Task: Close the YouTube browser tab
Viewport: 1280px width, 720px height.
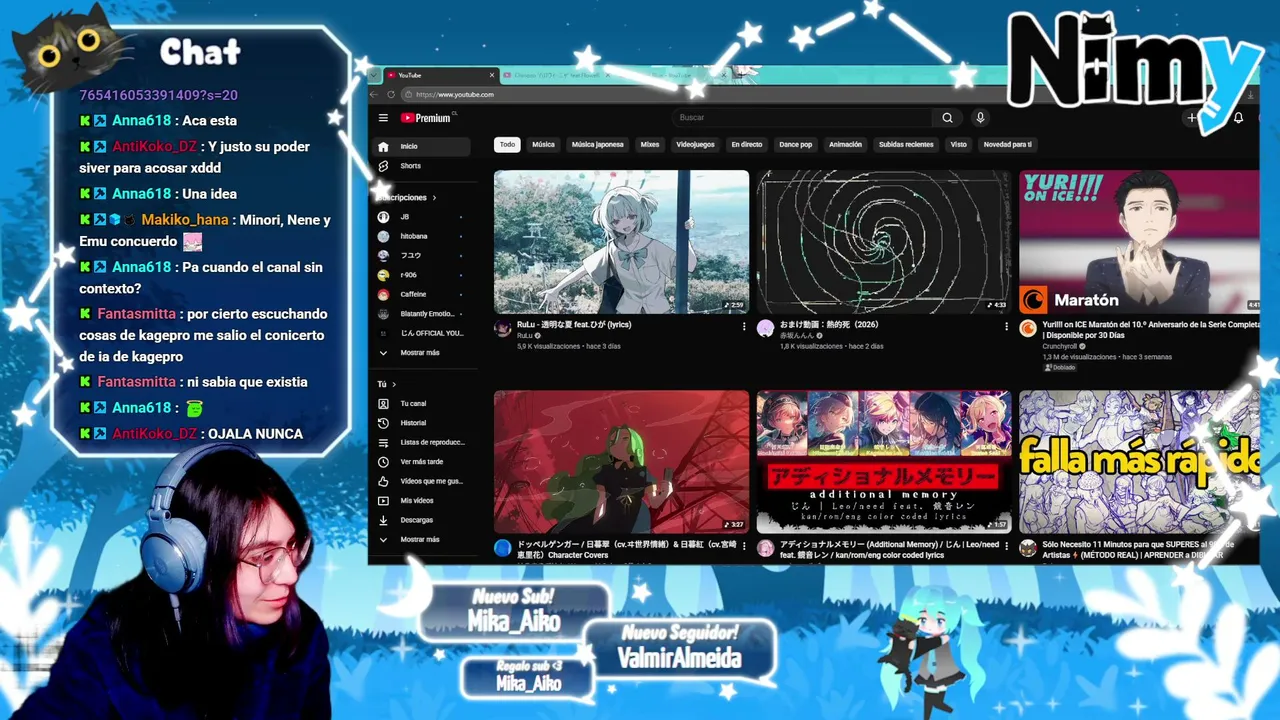Action: click(x=492, y=75)
